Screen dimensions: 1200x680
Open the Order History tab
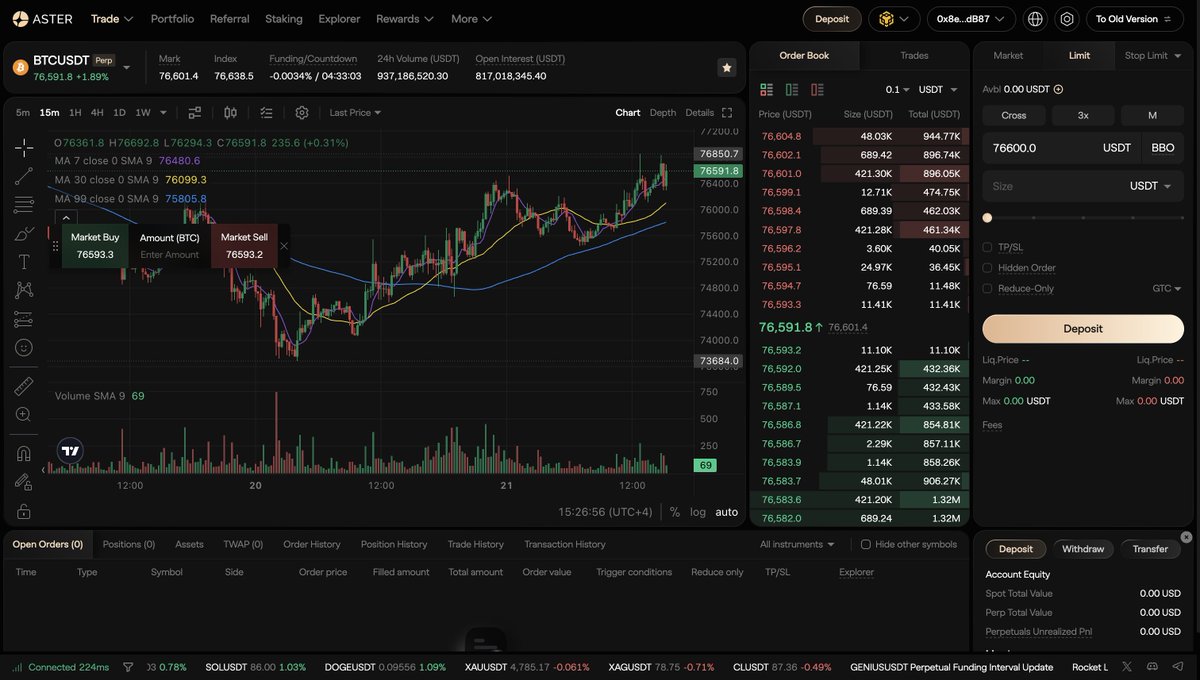click(x=312, y=544)
